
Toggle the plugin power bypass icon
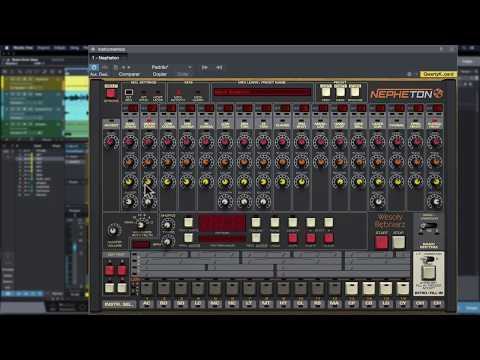[x=94, y=67]
